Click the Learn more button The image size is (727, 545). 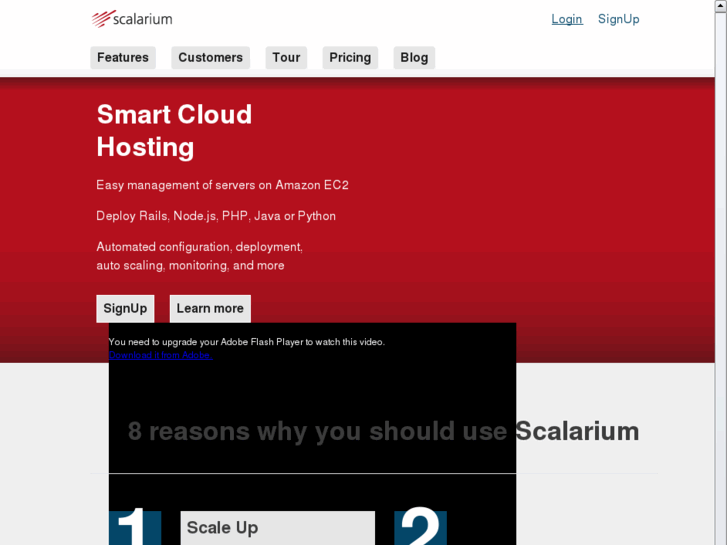click(x=210, y=308)
